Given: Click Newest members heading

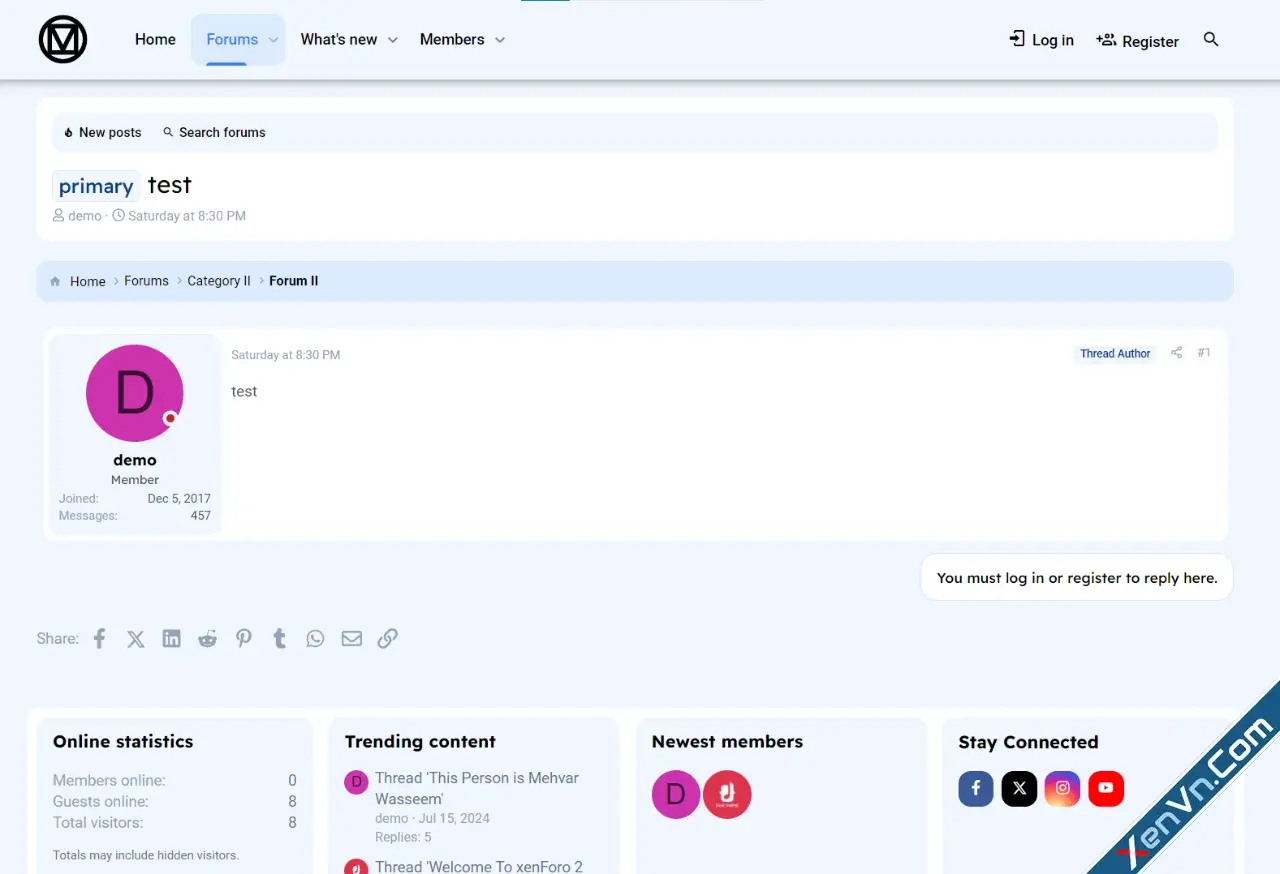Looking at the screenshot, I should pyautogui.click(x=727, y=741).
